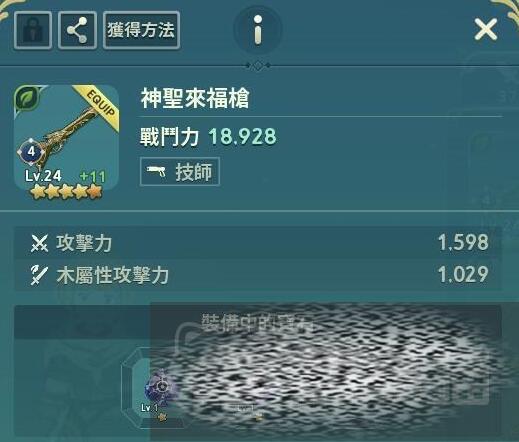
Task: Click the 神聖來福槍 weapon thumbnail
Action: 66,138
